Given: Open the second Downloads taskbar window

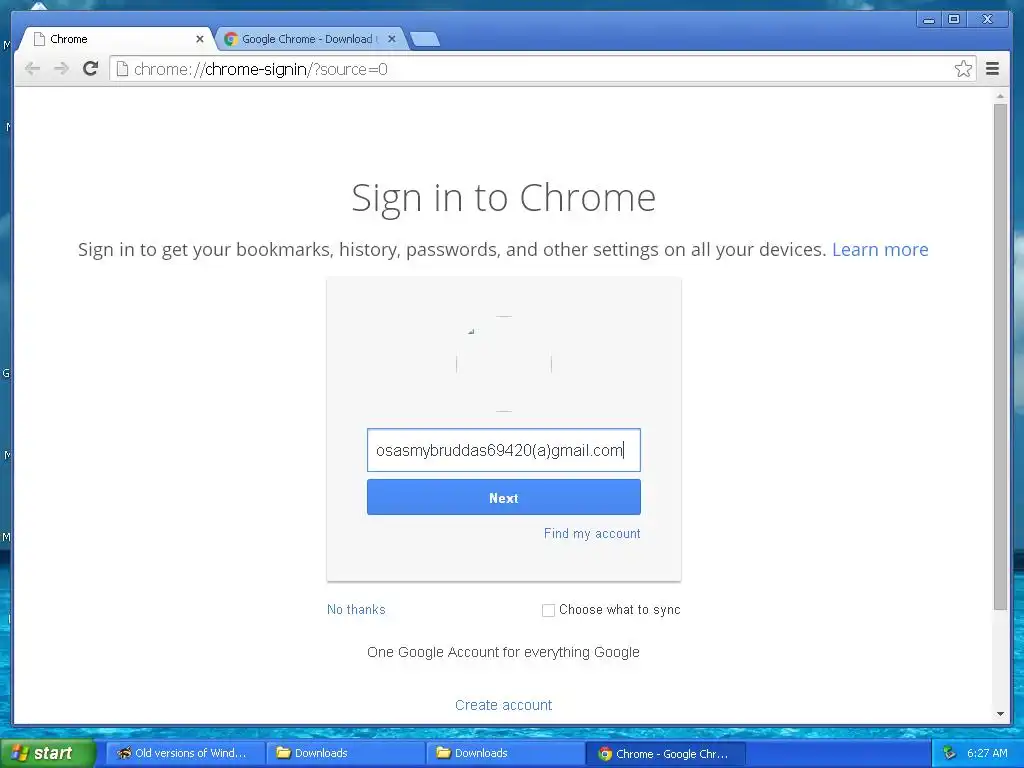Looking at the screenshot, I should coord(505,753).
